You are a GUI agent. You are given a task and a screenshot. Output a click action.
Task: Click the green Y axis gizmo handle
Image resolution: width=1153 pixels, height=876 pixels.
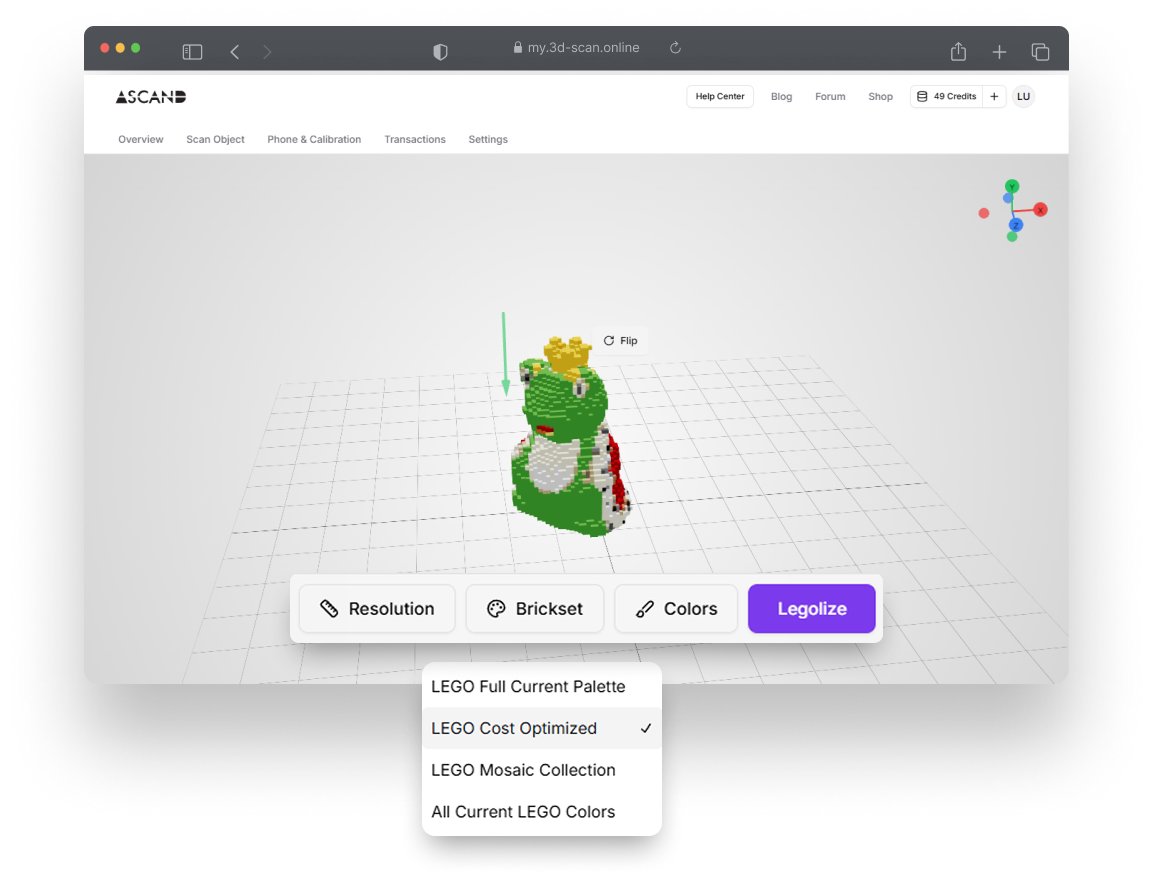(x=1012, y=187)
